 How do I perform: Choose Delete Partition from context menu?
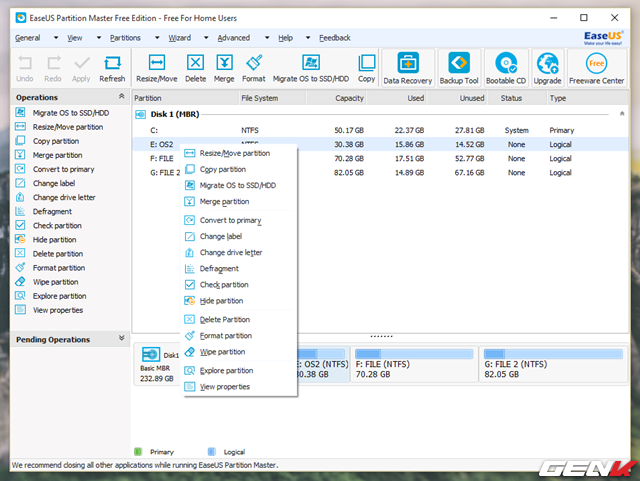click(x=239, y=320)
